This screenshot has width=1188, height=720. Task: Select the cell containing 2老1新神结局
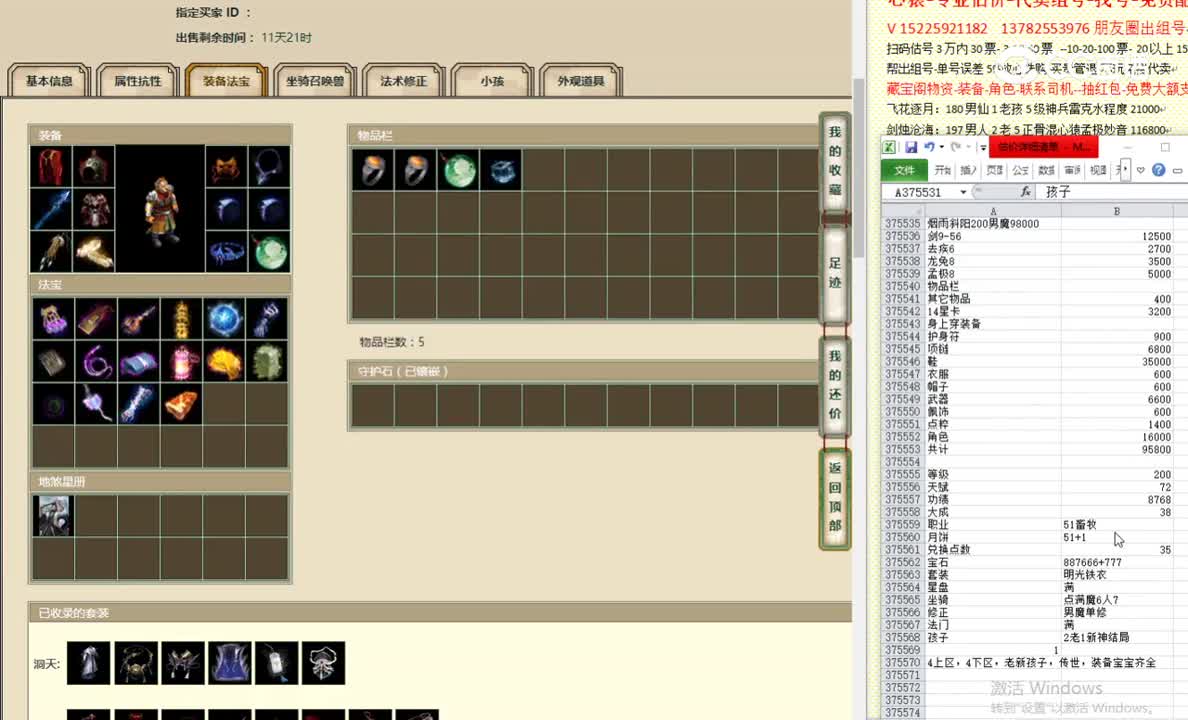[x=1117, y=637]
